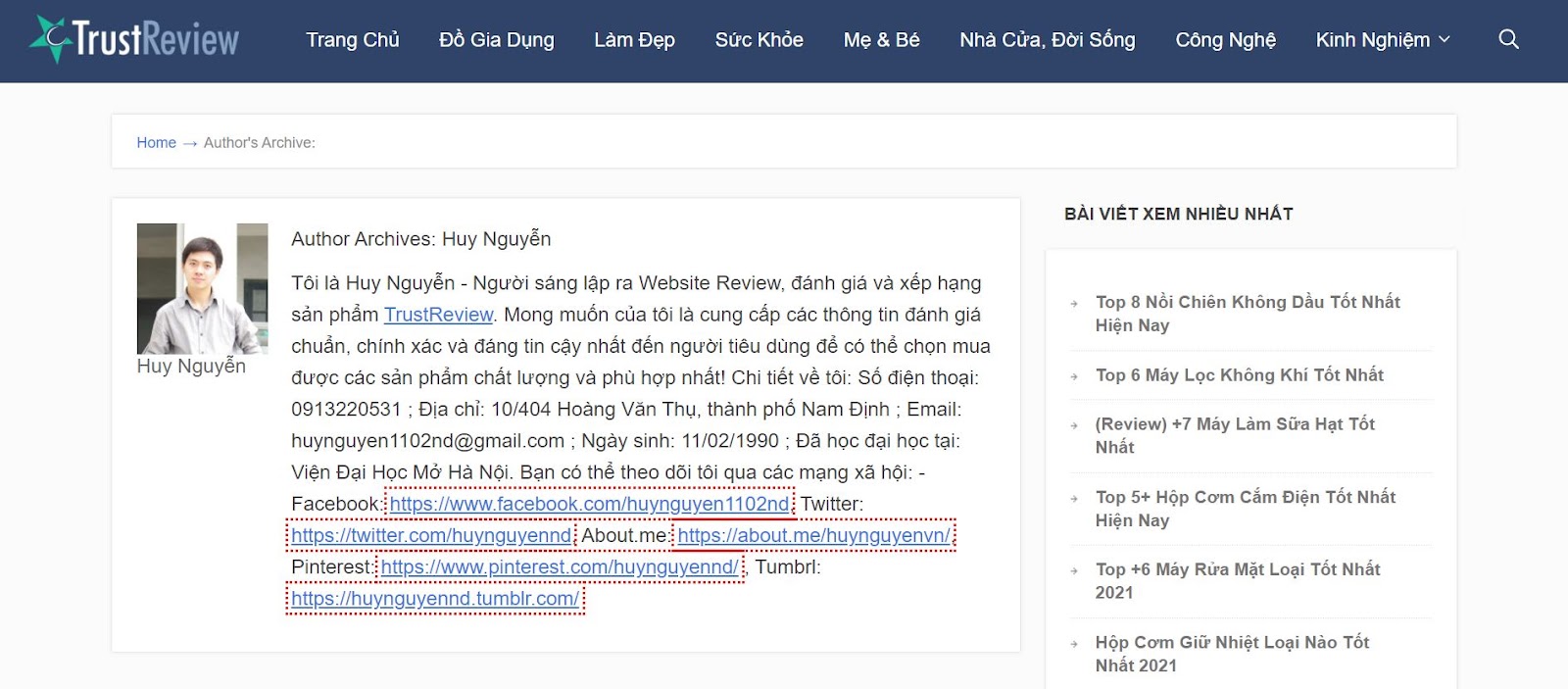The width and height of the screenshot is (1568, 689).
Task: Click arrow bullet beside Máy Lọc Không Khí
Action: pyautogui.click(x=1074, y=376)
